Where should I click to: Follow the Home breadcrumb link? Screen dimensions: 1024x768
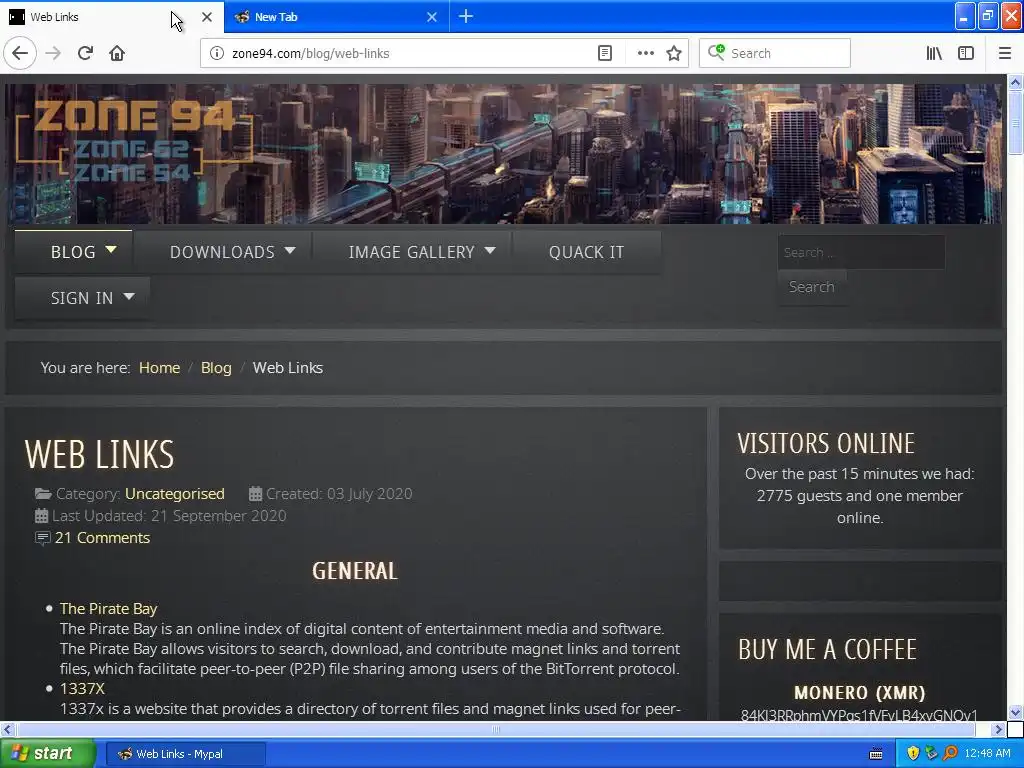(x=159, y=368)
